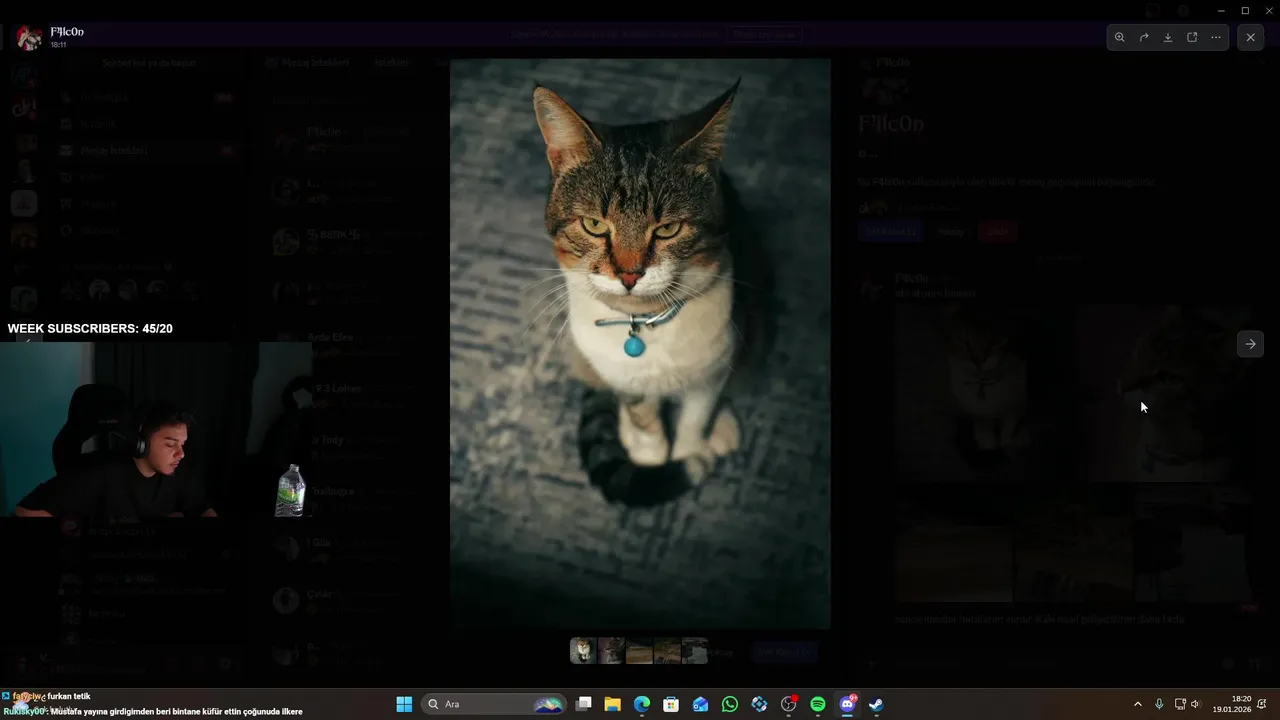Viewport: 1280px width, 720px height.
Task: Close the image viewer with the X button
Action: (1250, 37)
